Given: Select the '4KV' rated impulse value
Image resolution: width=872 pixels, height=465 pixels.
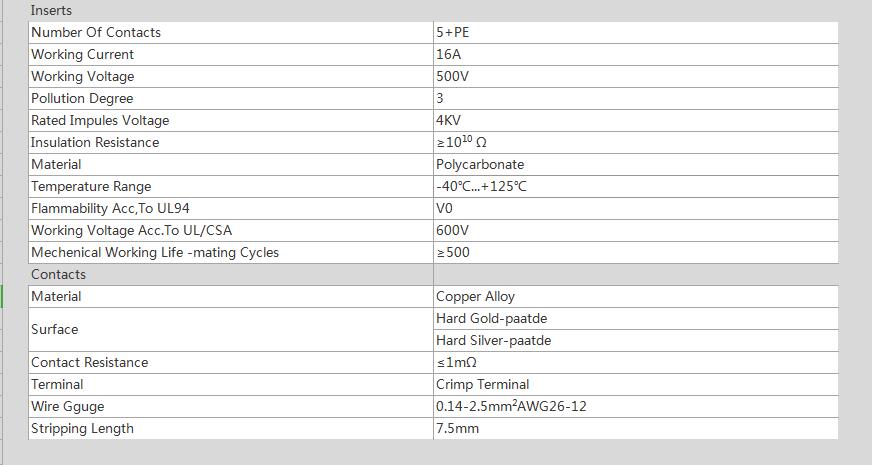Looking at the screenshot, I should click(636, 121).
